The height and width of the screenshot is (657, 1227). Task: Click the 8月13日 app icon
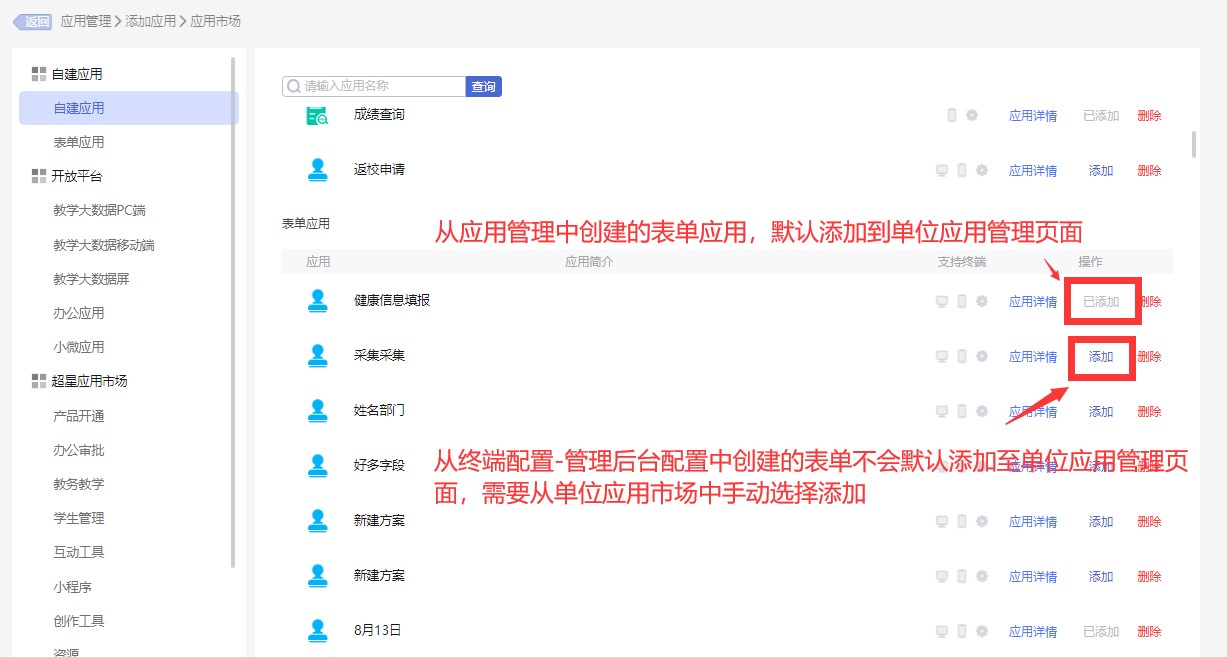click(318, 631)
